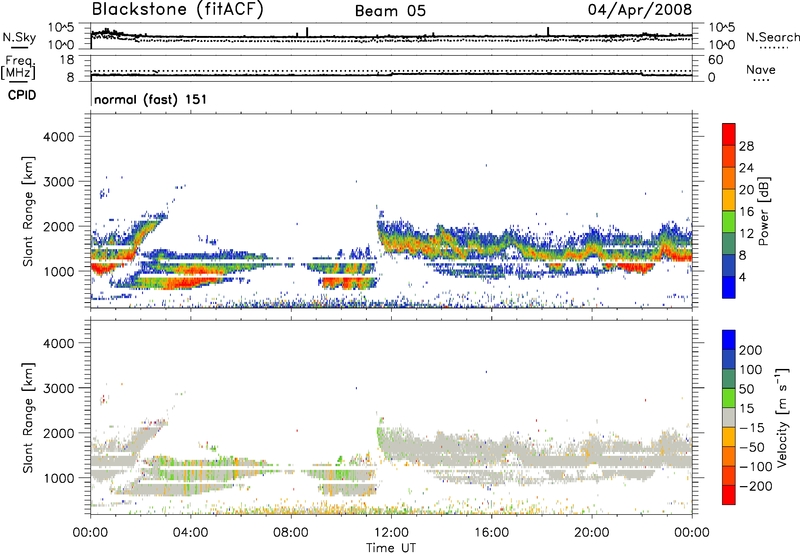Click the 'Slant Range [km]' label of the velocity panel
The width and height of the screenshot is (800, 554).
[28, 418]
